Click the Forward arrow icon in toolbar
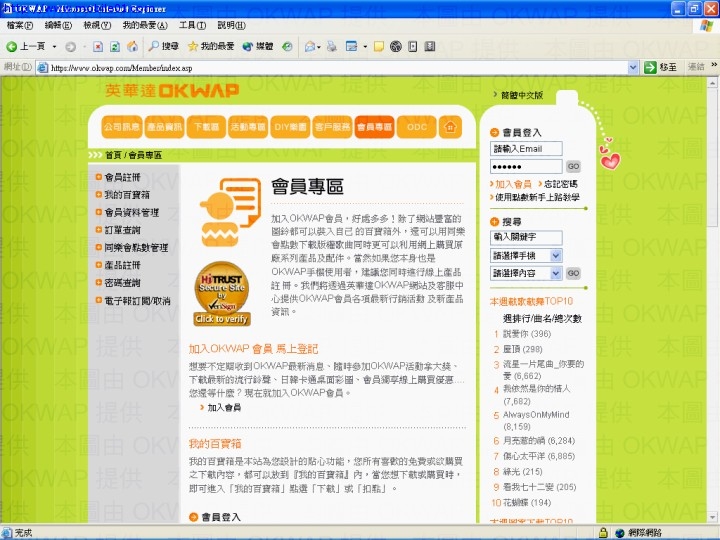The width and height of the screenshot is (720, 540). coord(70,46)
